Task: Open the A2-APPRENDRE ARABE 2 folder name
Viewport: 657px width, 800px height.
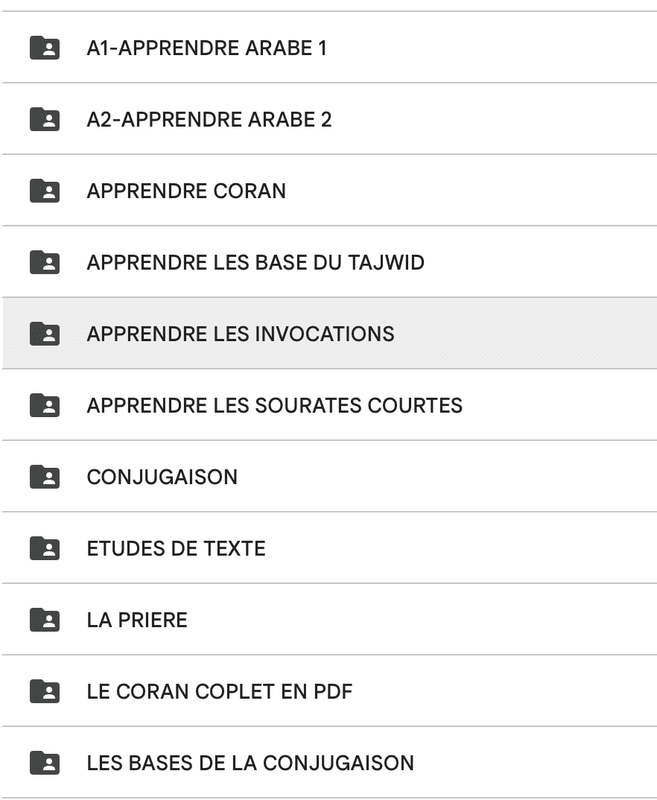Action: 209,119
